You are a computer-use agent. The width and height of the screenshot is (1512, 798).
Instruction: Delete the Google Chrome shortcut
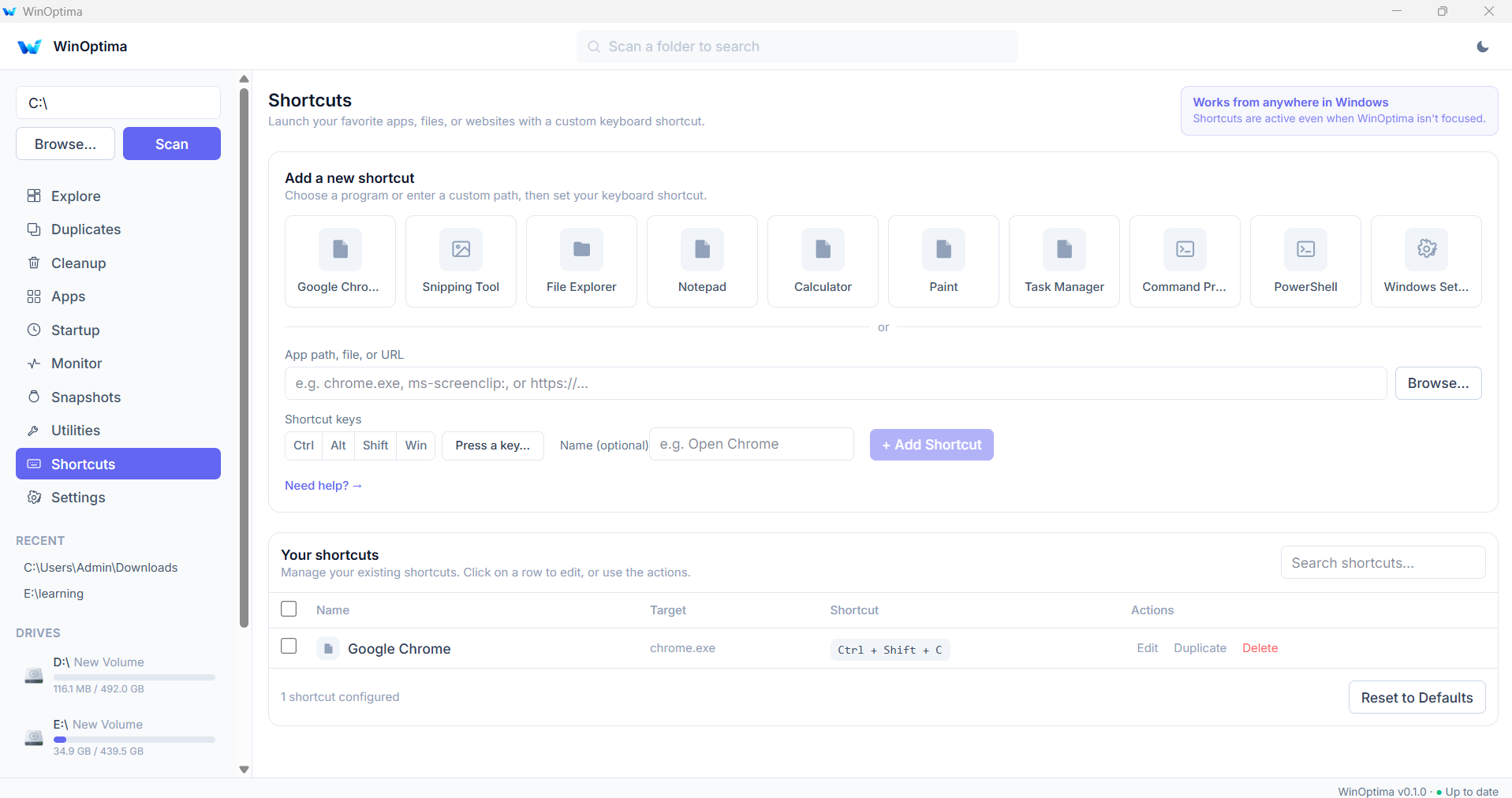[1260, 648]
